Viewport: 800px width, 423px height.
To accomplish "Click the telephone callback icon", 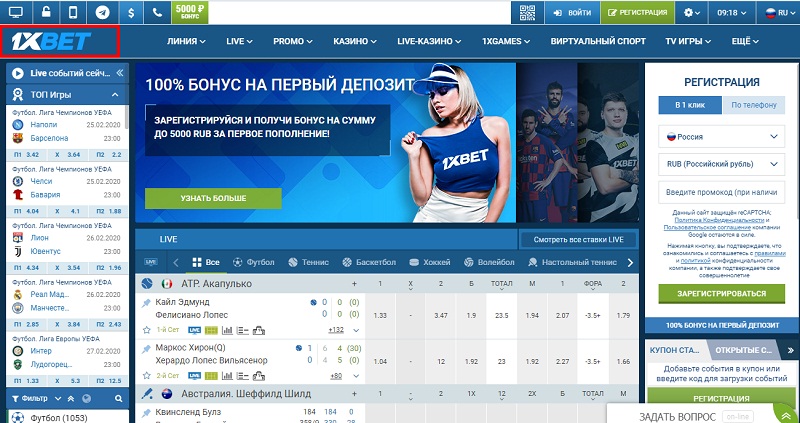I will click(x=160, y=13).
